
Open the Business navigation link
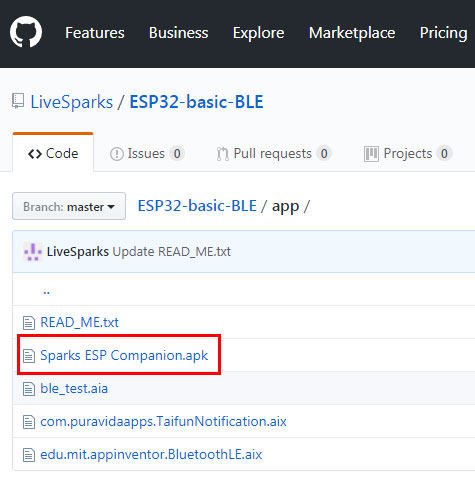[178, 33]
